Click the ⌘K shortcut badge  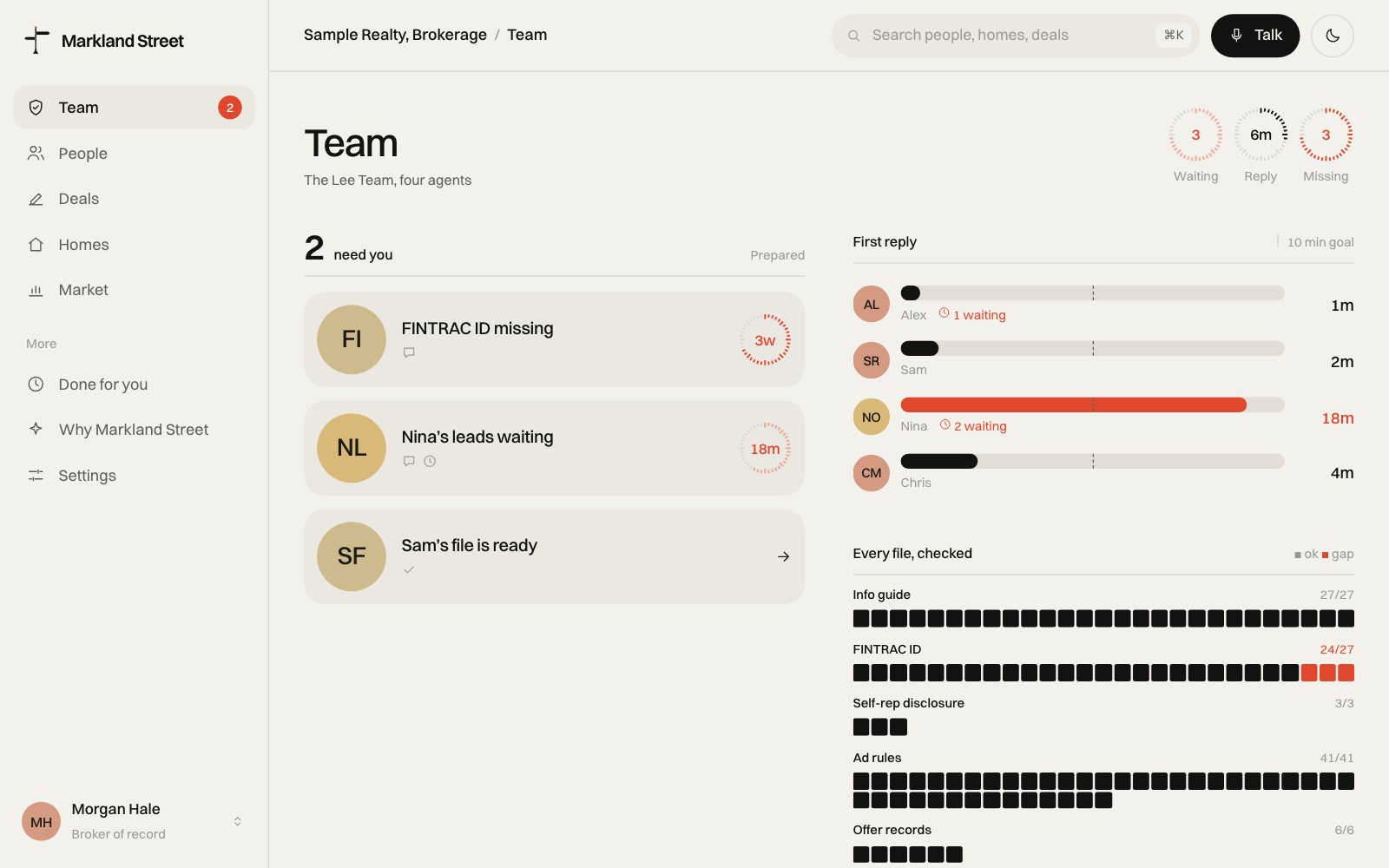click(1174, 35)
